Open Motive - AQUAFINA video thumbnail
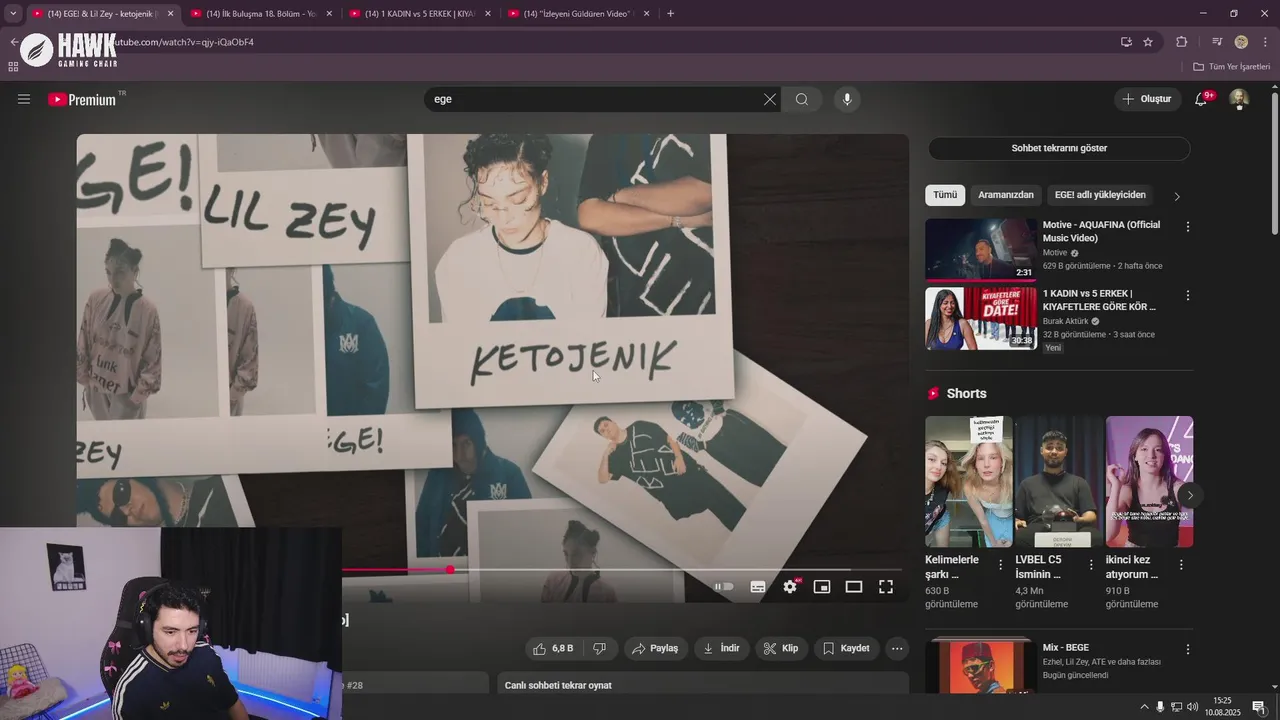 (981, 249)
